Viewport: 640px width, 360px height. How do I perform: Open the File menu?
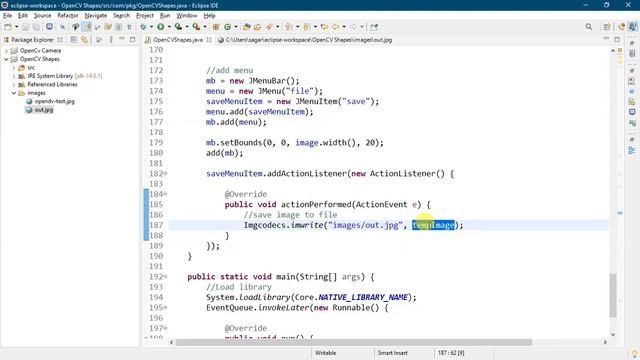(x=7, y=16)
